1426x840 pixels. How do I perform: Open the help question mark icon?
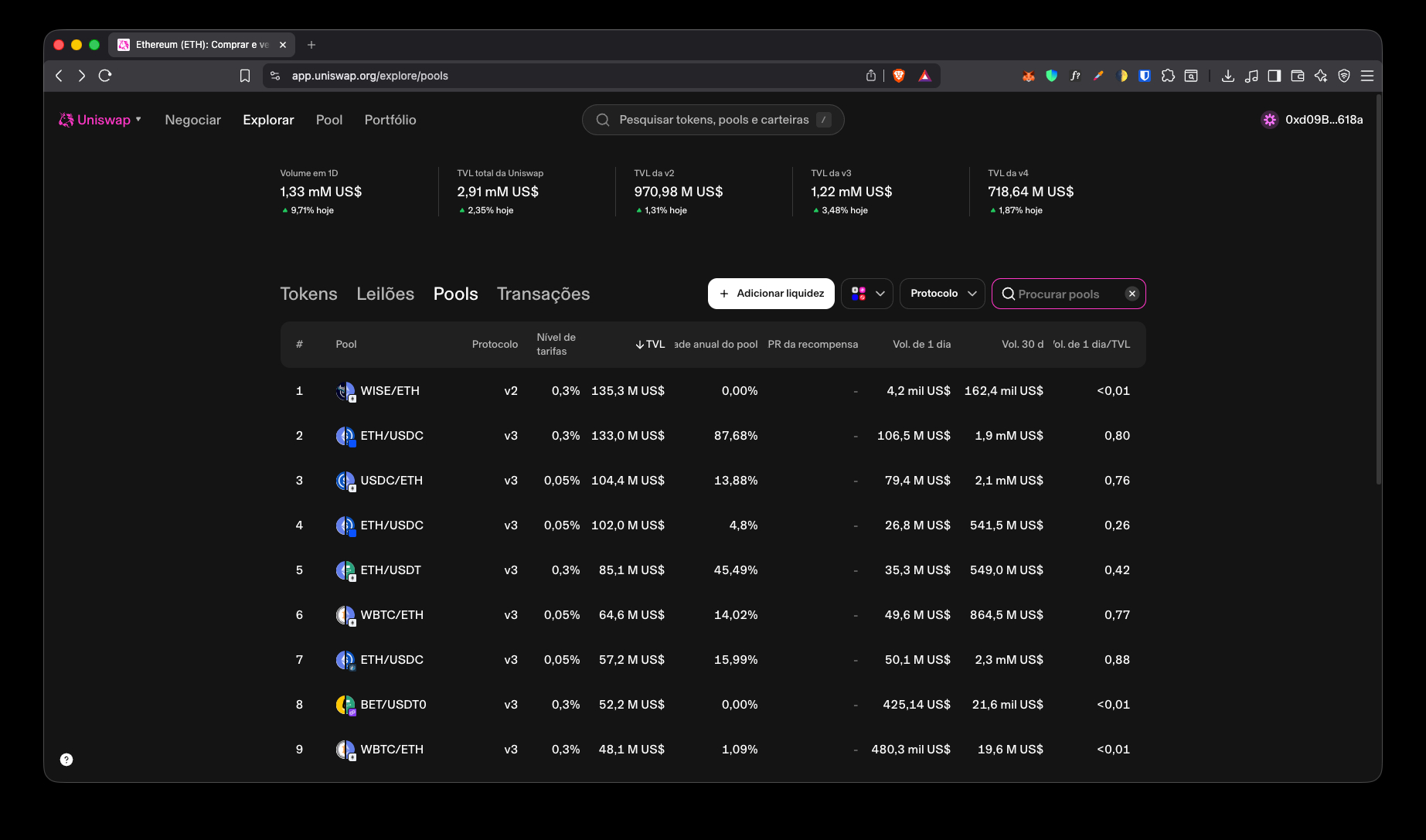pyautogui.click(x=66, y=760)
